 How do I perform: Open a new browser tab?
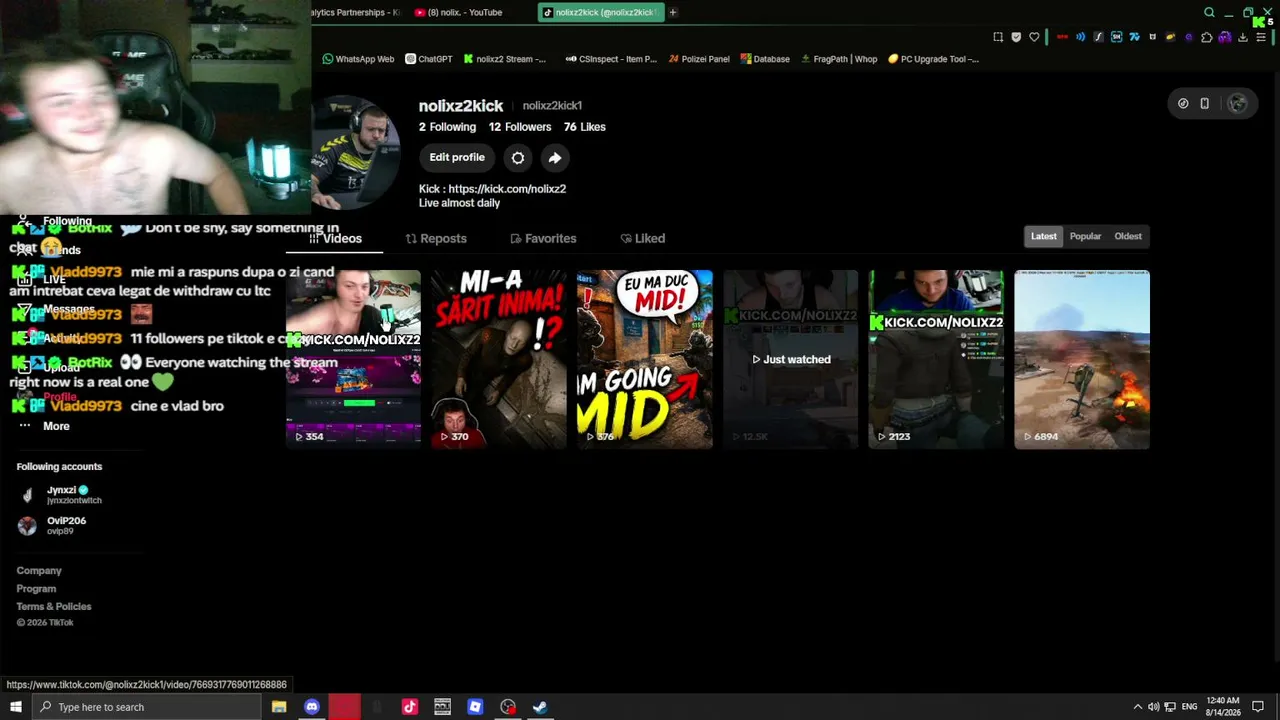[x=673, y=12]
